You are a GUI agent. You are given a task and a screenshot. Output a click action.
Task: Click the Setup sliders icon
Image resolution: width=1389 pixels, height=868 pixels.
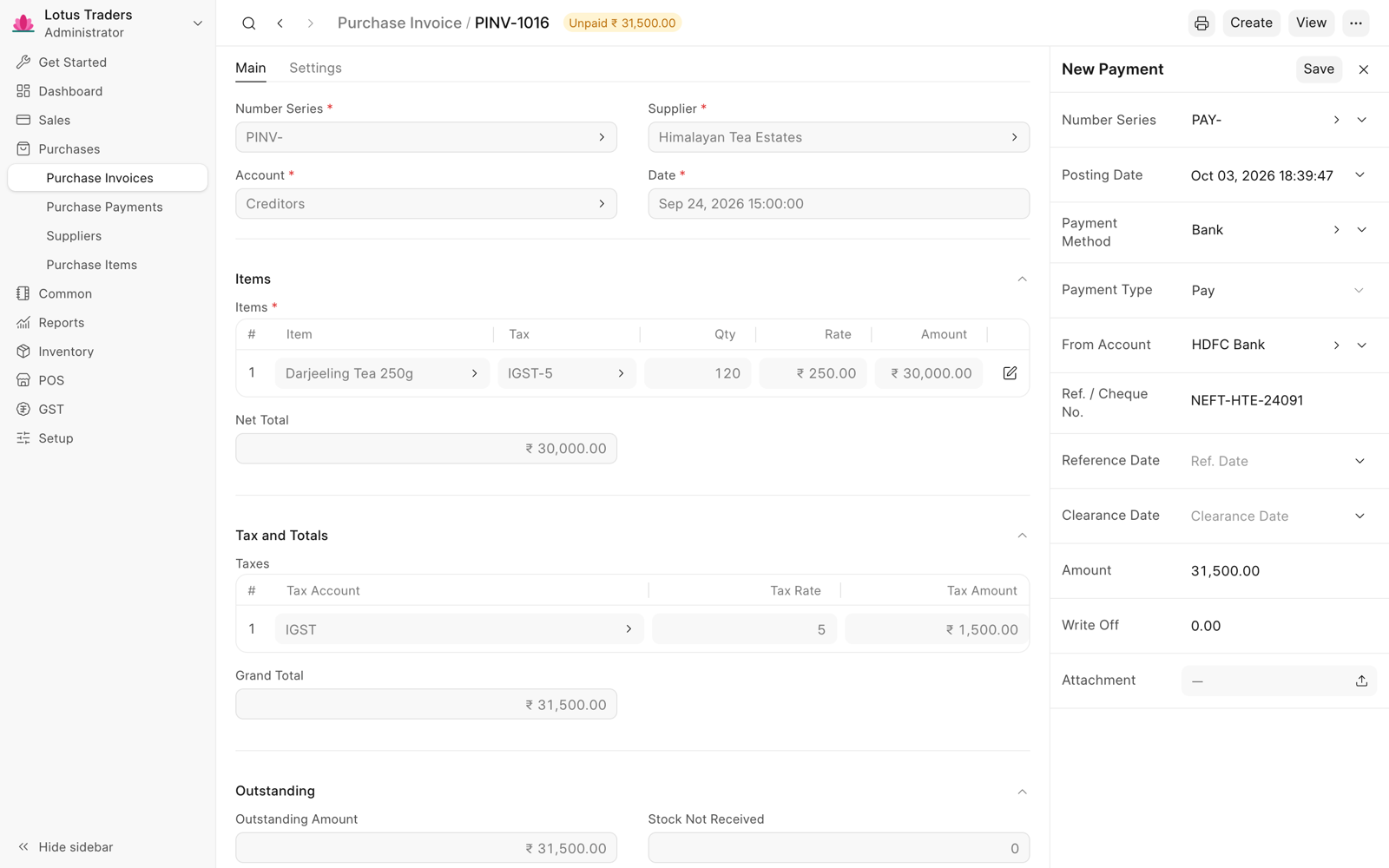(23, 438)
